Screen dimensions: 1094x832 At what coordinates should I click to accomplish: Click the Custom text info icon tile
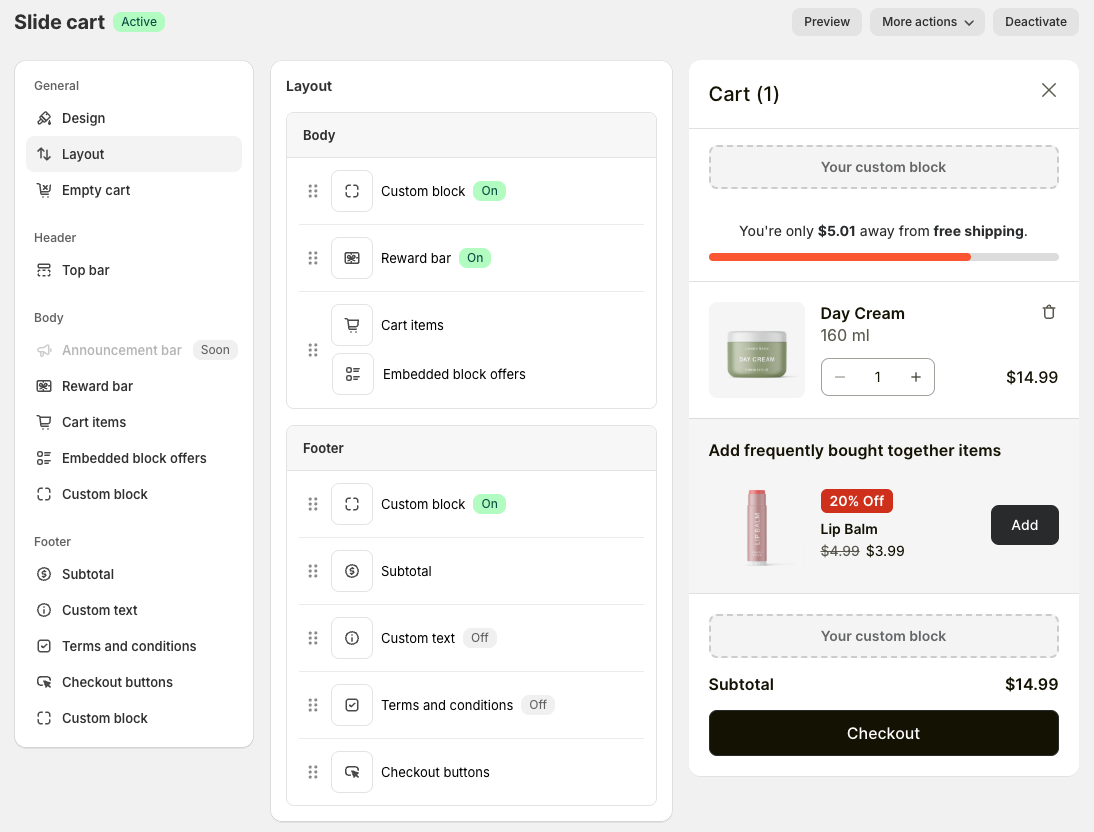[352, 638]
